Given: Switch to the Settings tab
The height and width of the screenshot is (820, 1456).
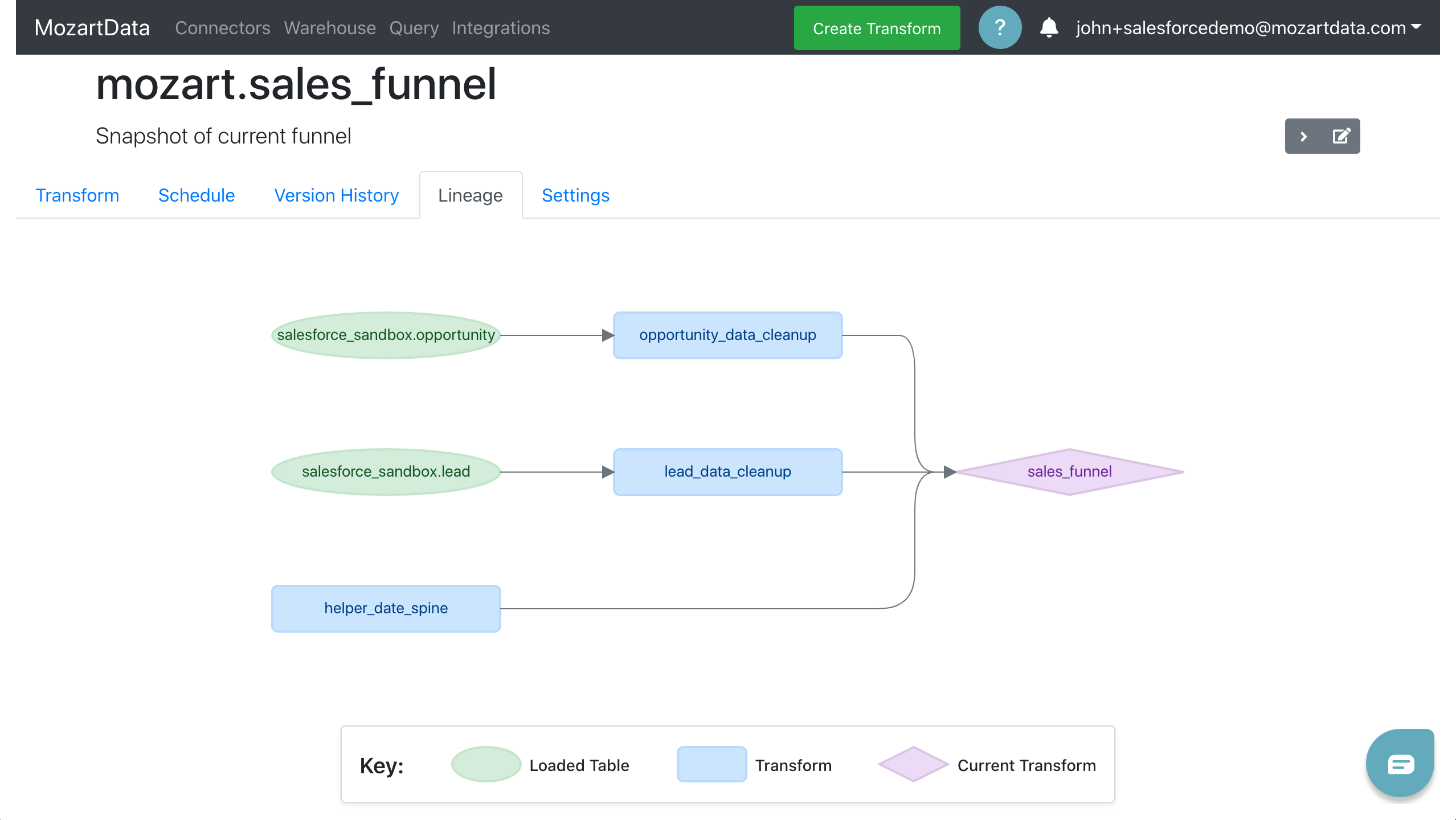Looking at the screenshot, I should 576,195.
